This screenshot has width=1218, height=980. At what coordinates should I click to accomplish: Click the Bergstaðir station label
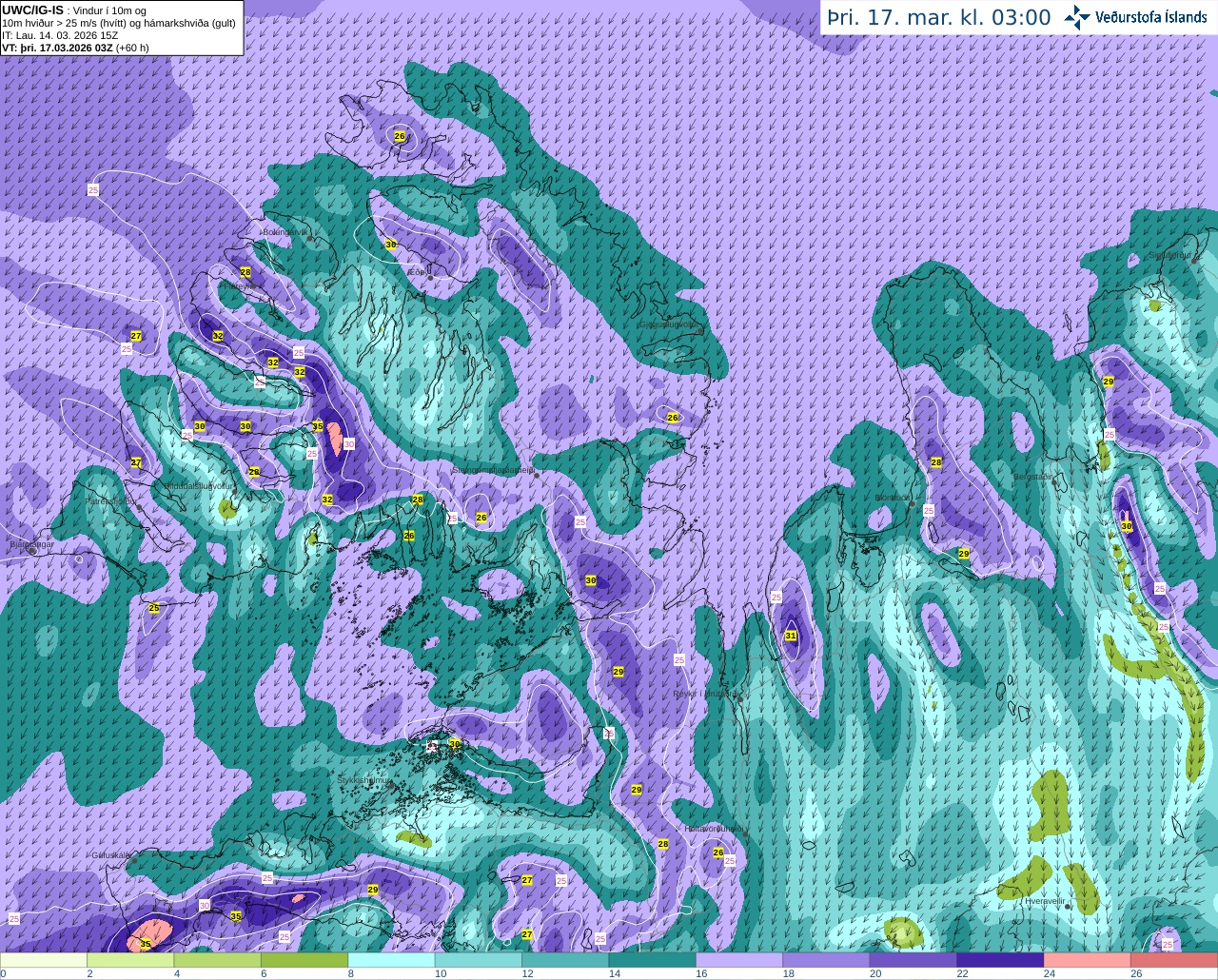click(x=1032, y=476)
